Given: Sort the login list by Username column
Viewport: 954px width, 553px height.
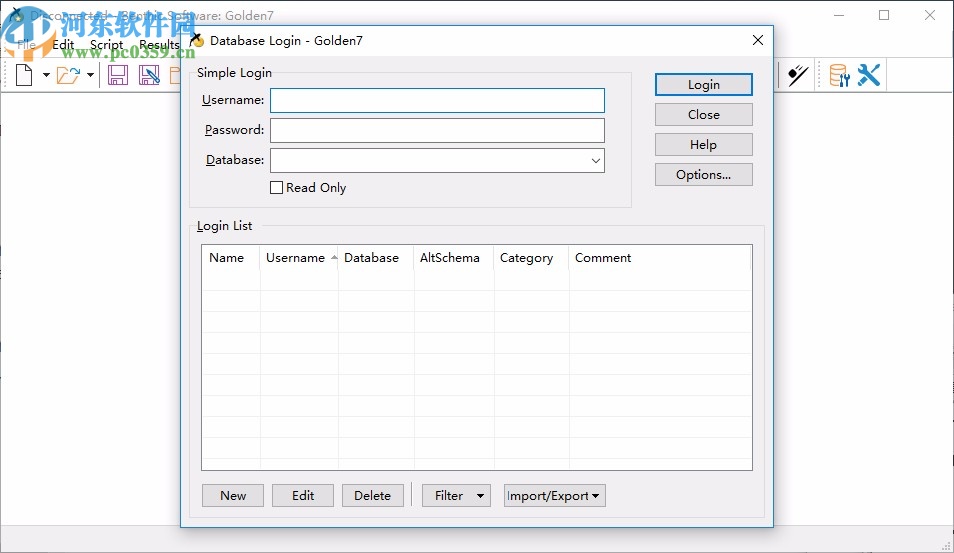Looking at the screenshot, I should (296, 258).
